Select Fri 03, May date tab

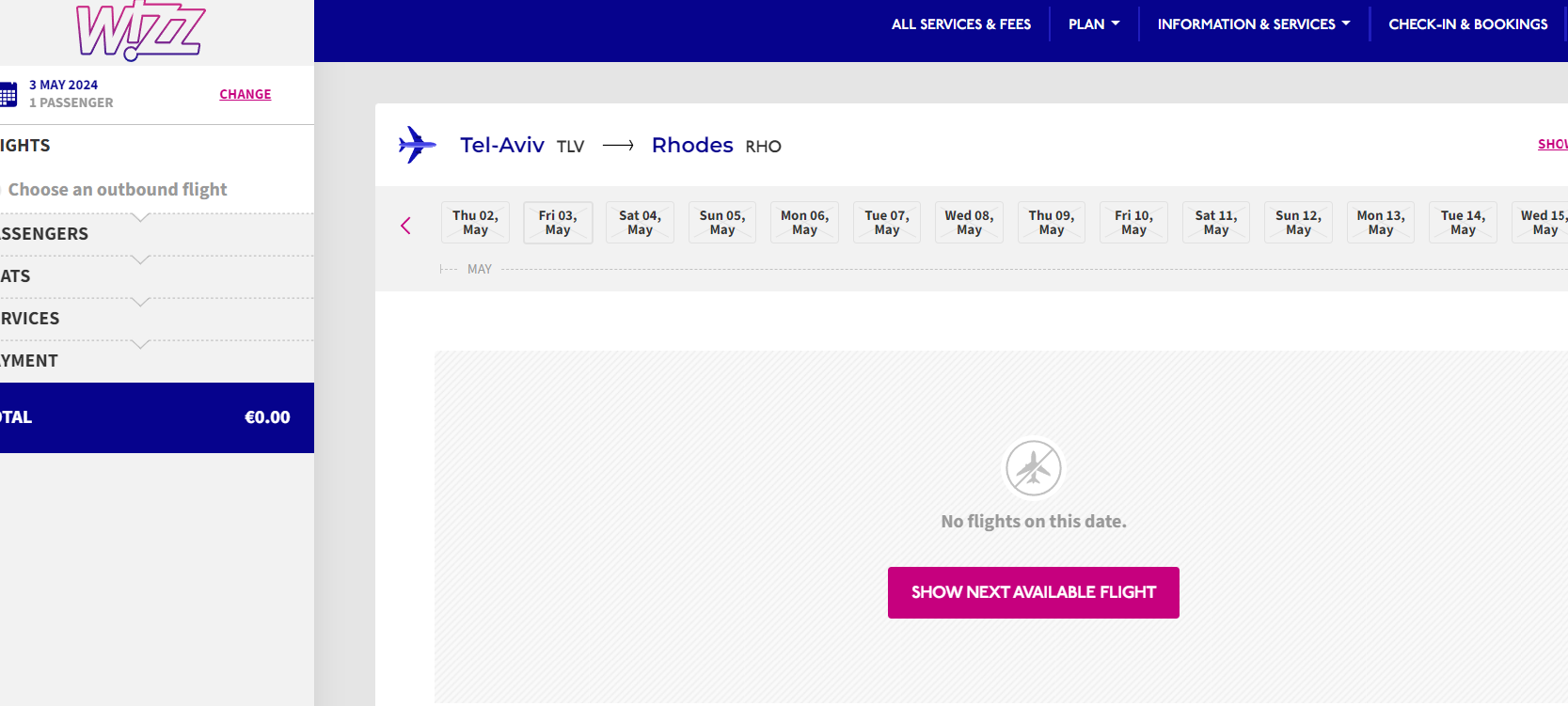[x=558, y=223]
